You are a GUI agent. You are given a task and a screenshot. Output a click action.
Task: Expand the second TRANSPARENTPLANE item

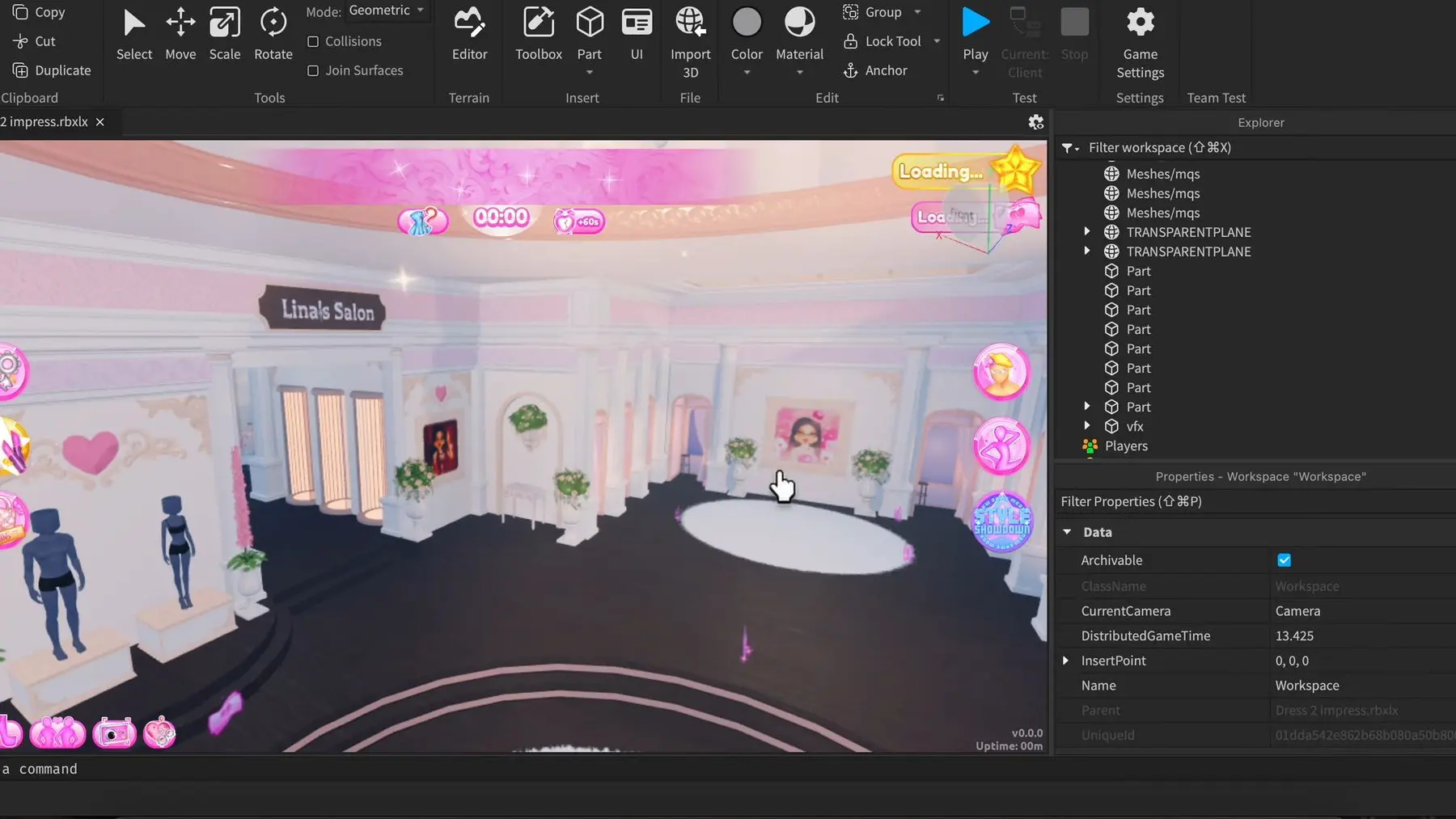click(1087, 251)
